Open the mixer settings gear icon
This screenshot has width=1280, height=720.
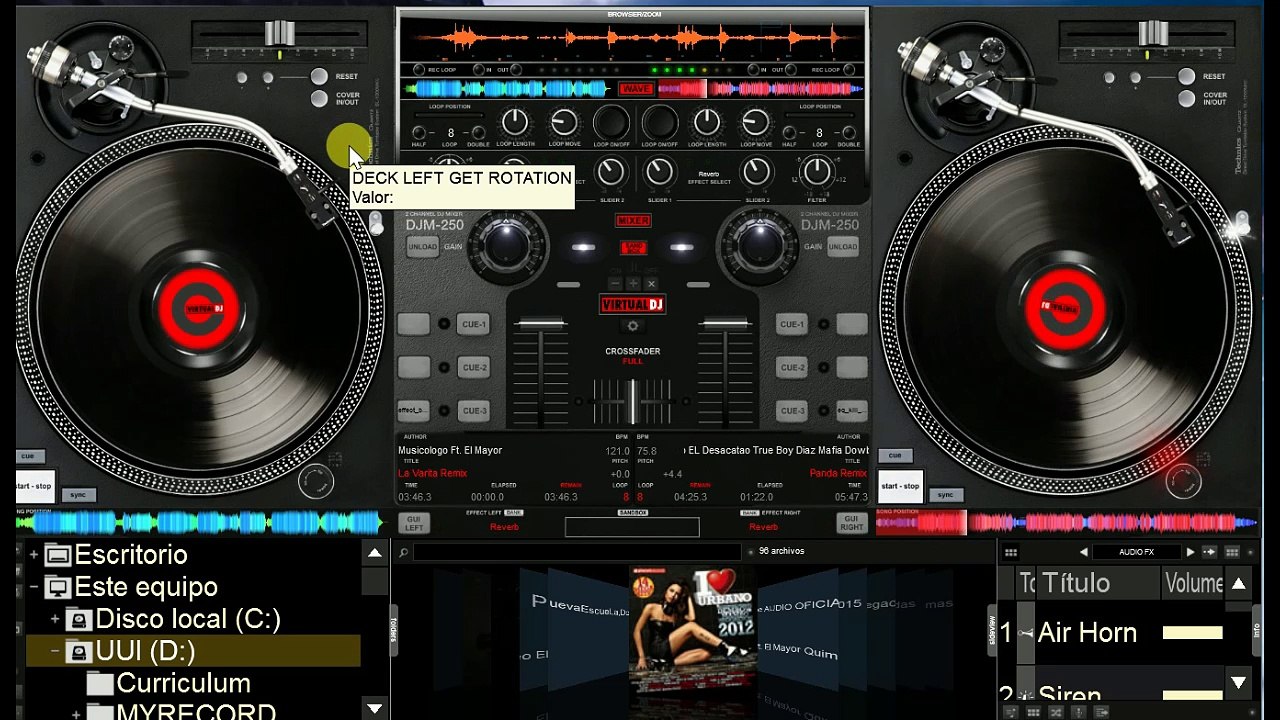point(632,326)
